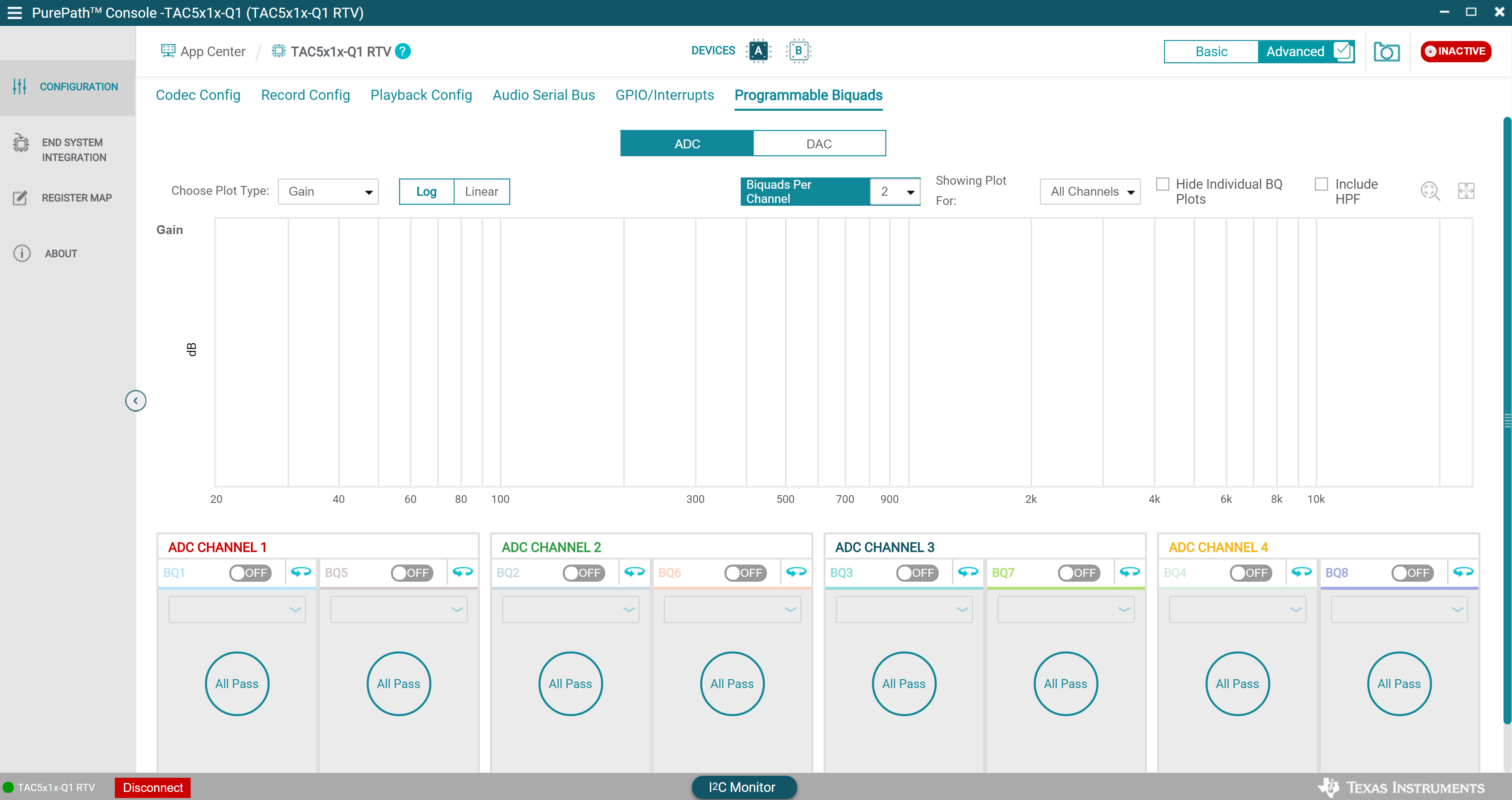Expand the BQ7 filter type dropdown
1512x800 pixels.
pos(1066,609)
